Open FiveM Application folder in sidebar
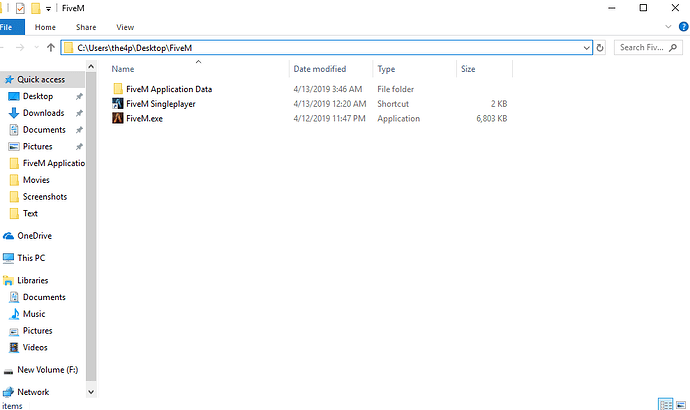The height and width of the screenshot is (410, 690). pyautogui.click(x=53, y=163)
